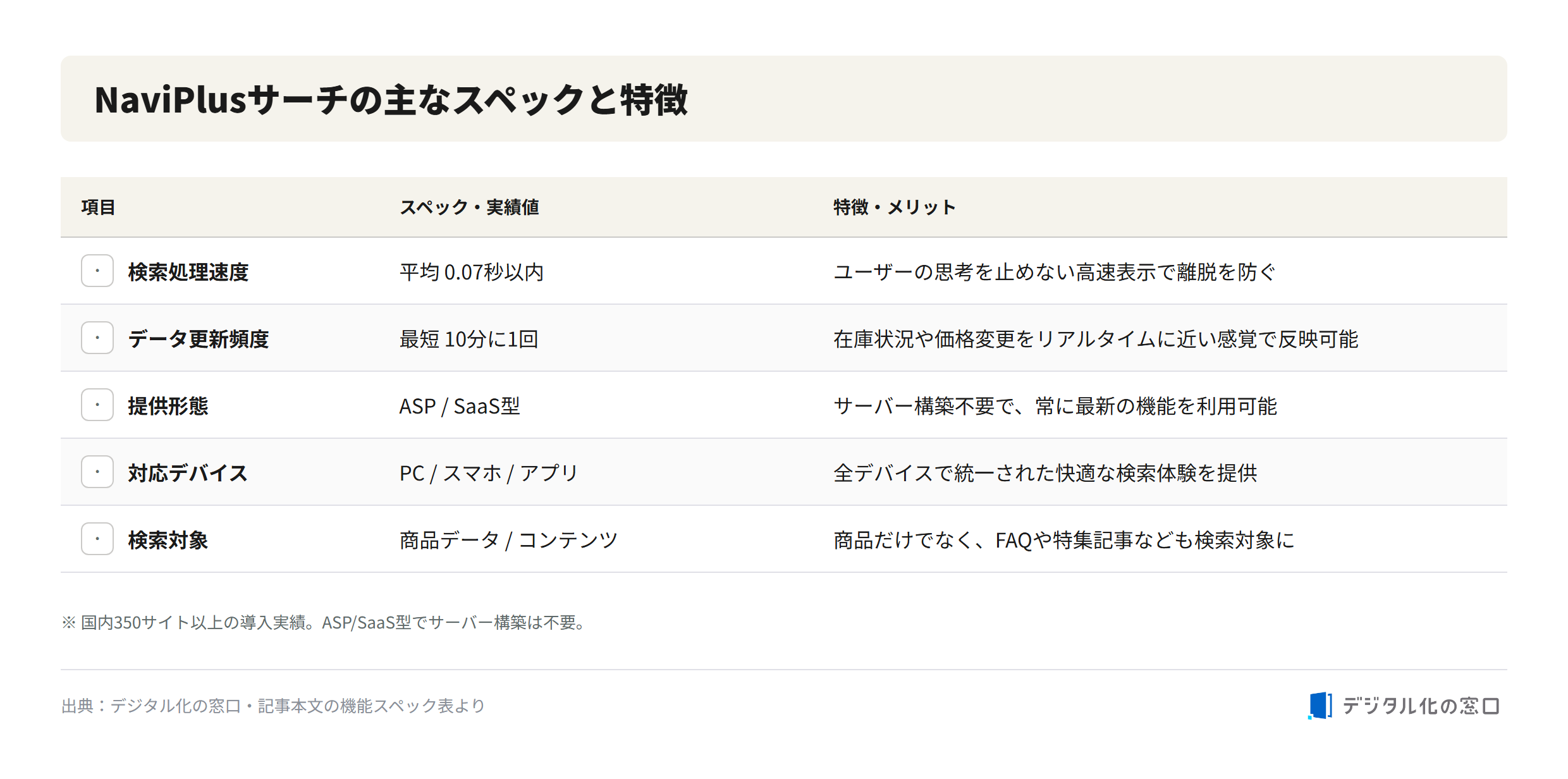Click the ASP / SaaS型 spec value
The height and width of the screenshot is (779, 1568).
pos(460,406)
